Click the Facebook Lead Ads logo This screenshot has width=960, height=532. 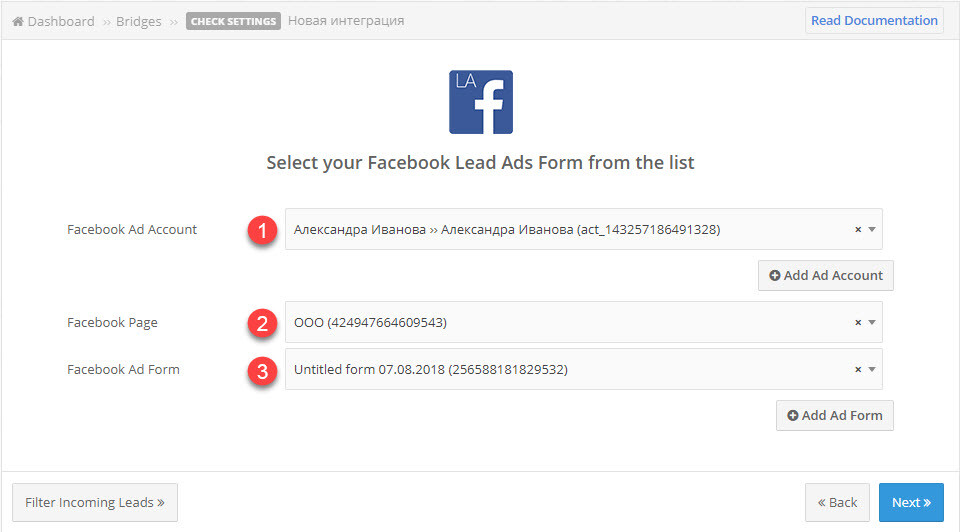(481, 102)
